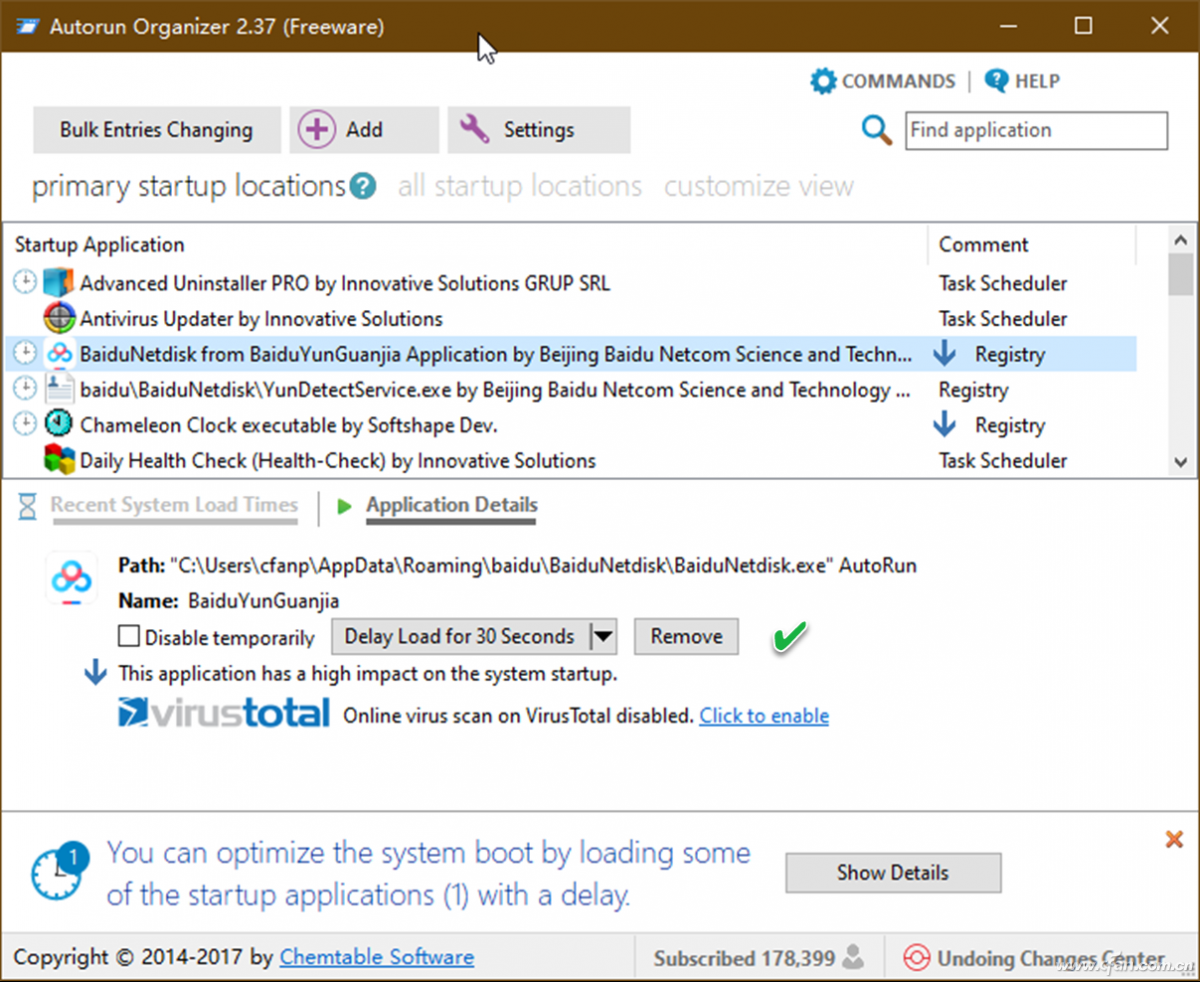The image size is (1200, 982).
Task: Open the Recent System Load Times tab
Action: point(174,505)
